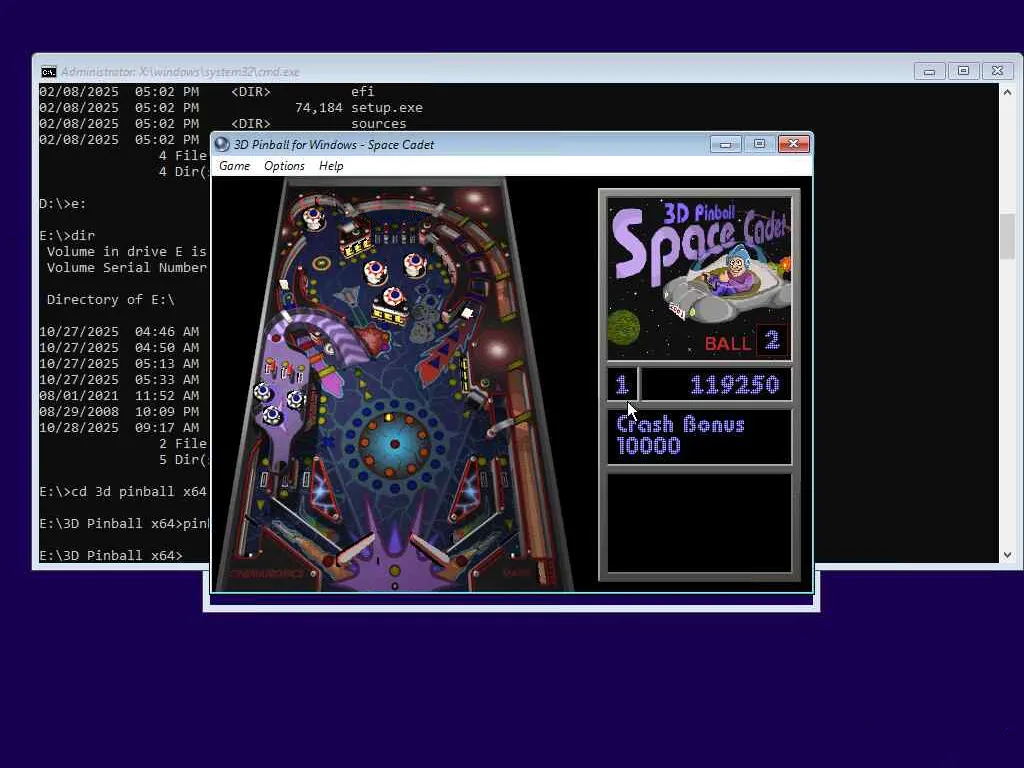
Task: Click the efi directory entry in cmd
Action: point(362,91)
